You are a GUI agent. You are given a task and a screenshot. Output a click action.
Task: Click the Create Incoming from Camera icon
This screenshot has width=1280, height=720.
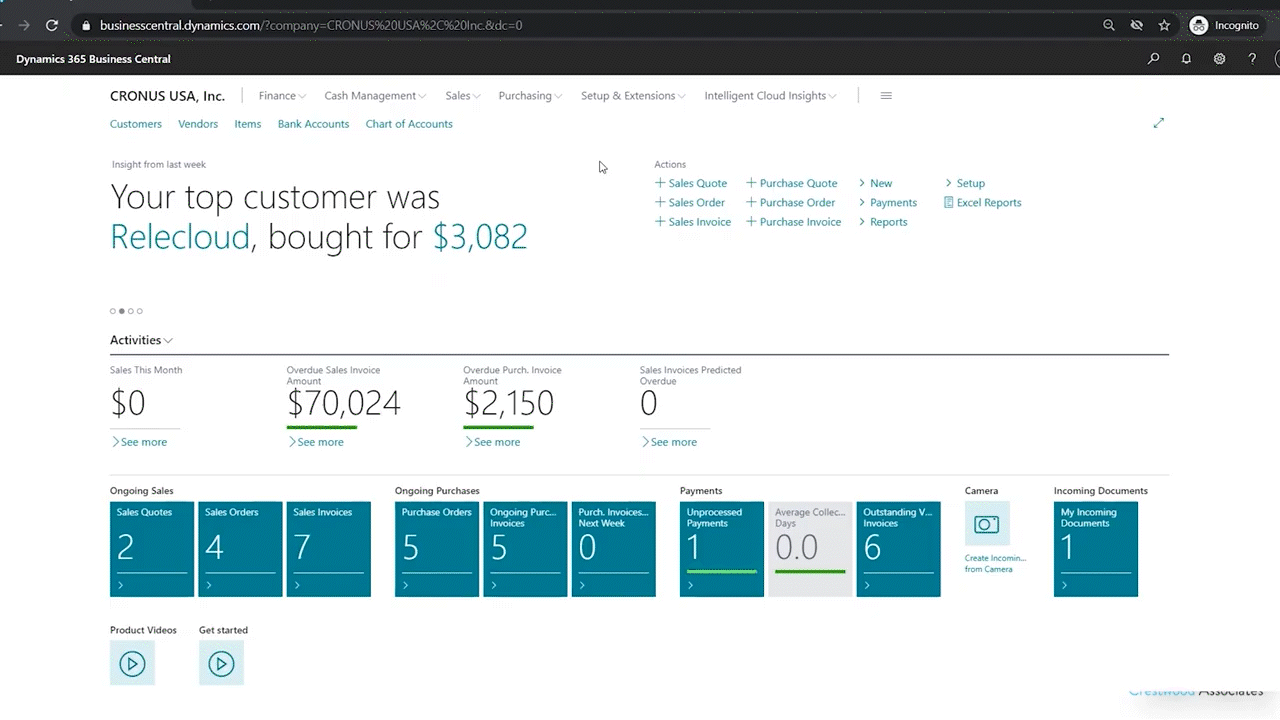pos(987,524)
